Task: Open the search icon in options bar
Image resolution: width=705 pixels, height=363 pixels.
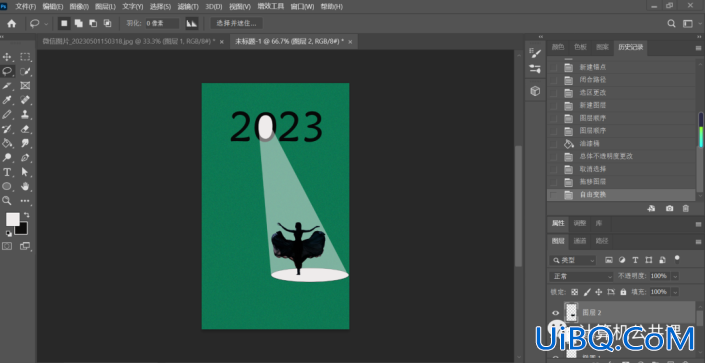Action: point(671,23)
